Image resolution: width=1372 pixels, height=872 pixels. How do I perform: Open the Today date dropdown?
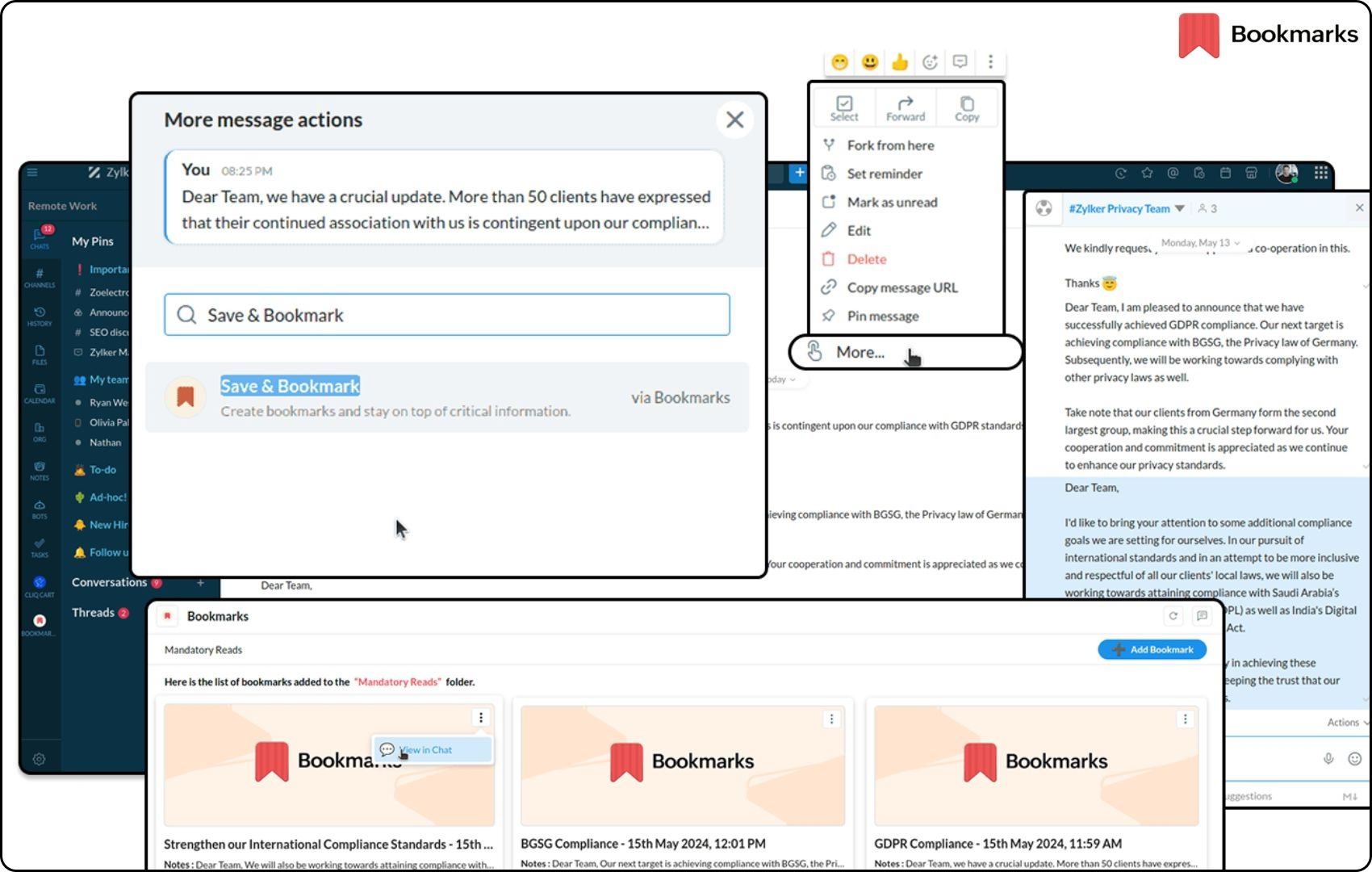pos(780,378)
